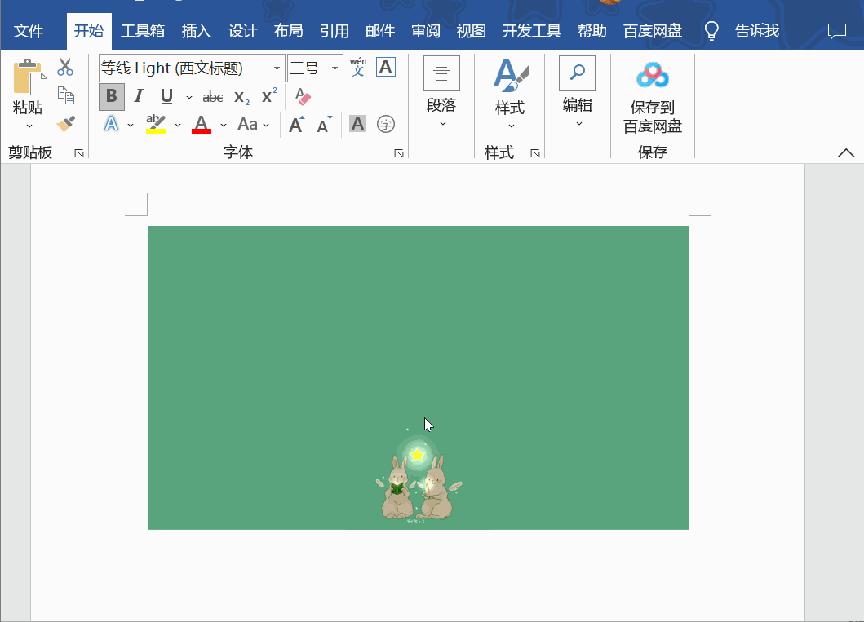
Task: Increase font size with Grow Font
Action: pyautogui.click(x=295, y=122)
